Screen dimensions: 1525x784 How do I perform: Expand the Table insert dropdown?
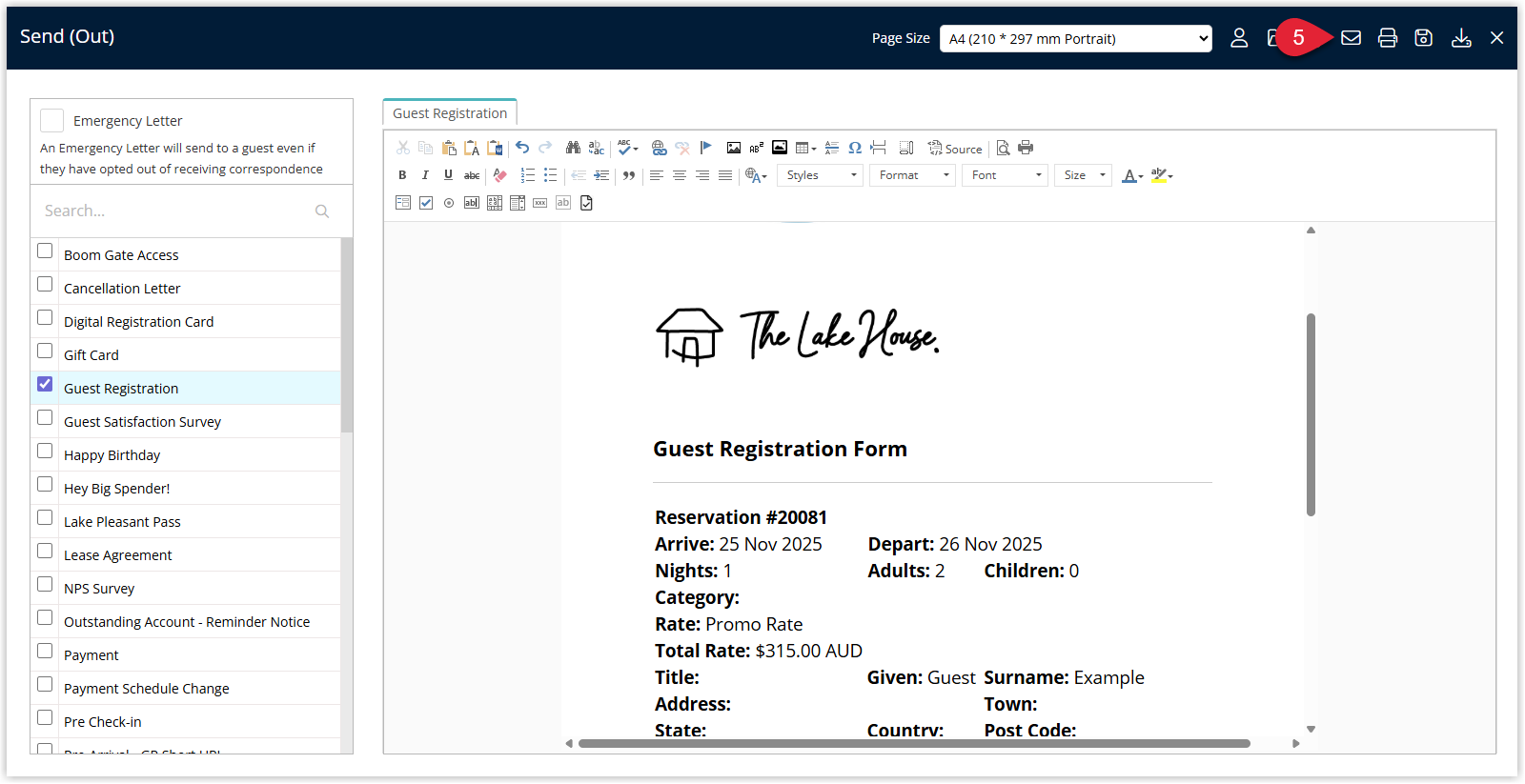pos(806,148)
